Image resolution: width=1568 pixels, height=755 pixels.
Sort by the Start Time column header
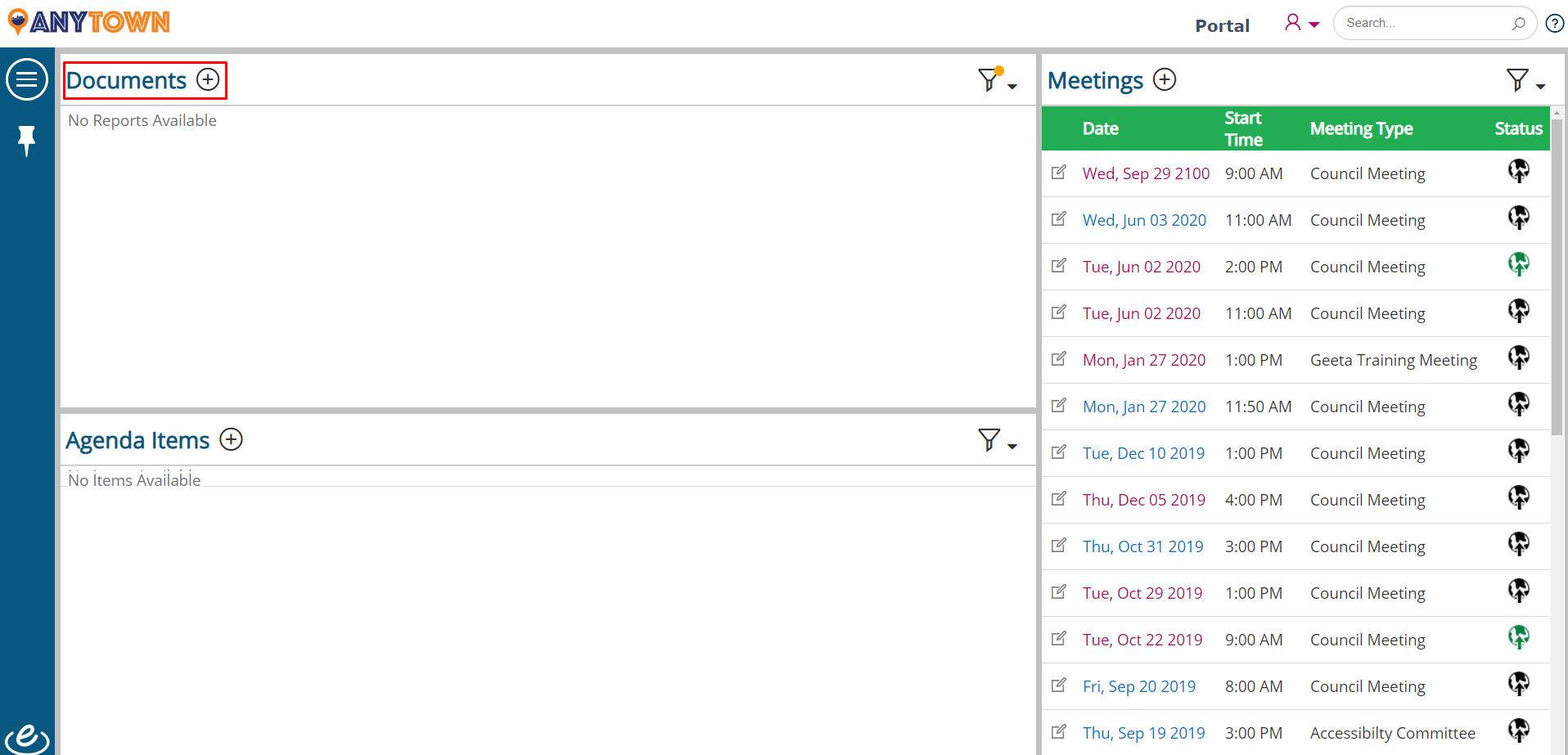pos(1243,128)
